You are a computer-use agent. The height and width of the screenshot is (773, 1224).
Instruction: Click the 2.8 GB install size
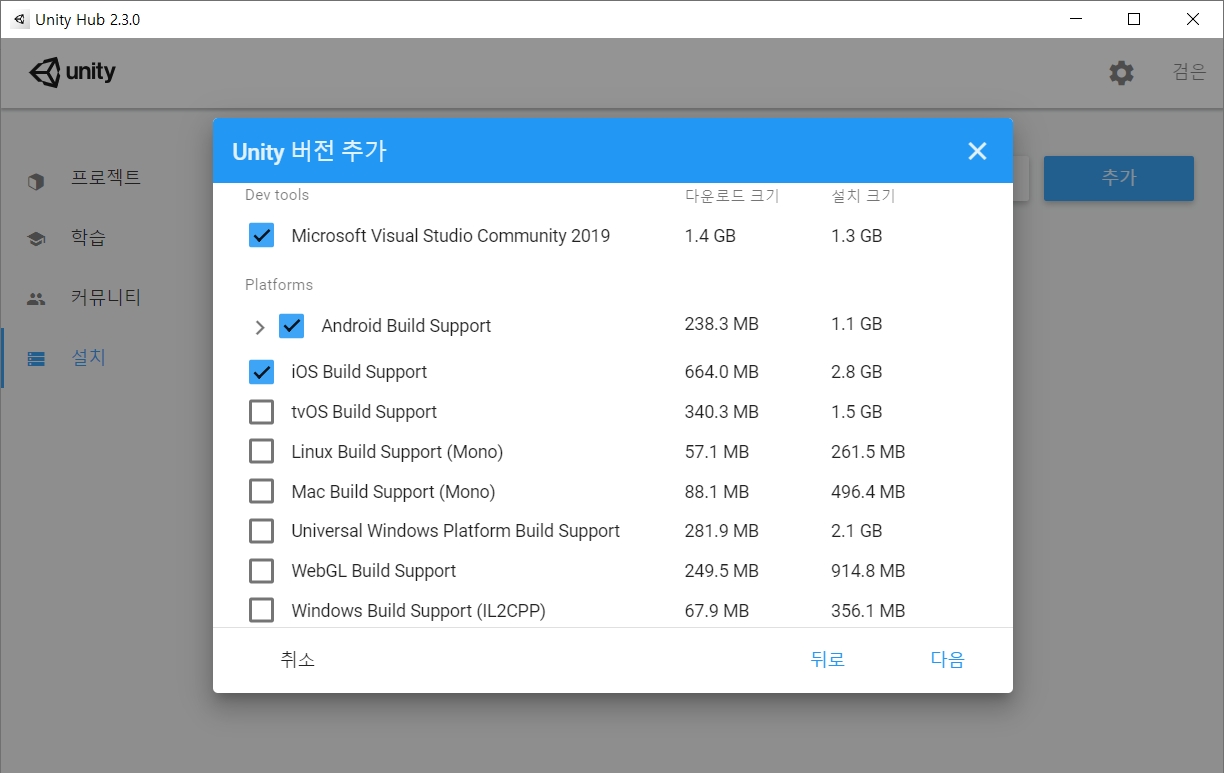[x=857, y=372]
